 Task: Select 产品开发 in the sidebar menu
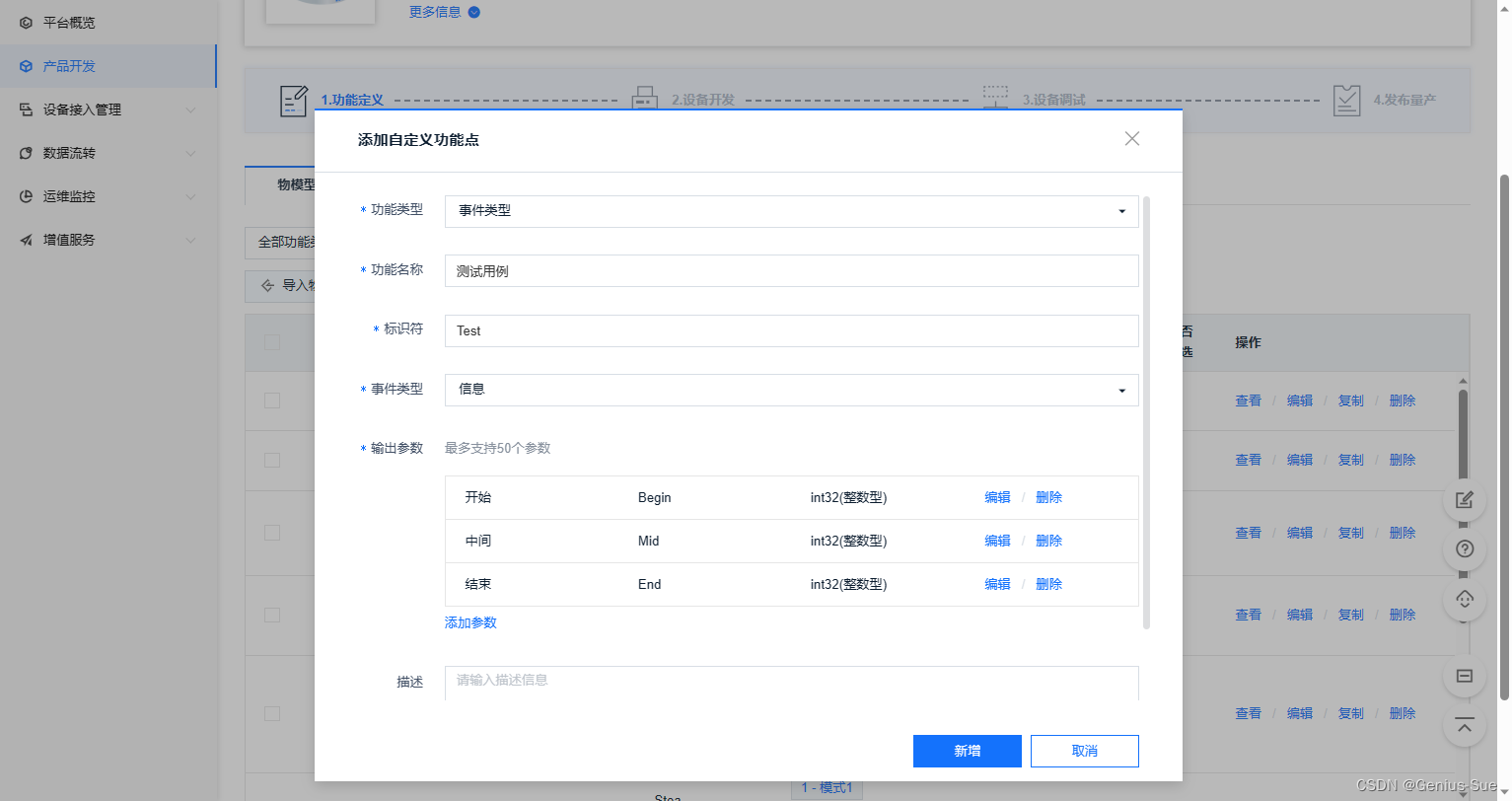point(108,66)
